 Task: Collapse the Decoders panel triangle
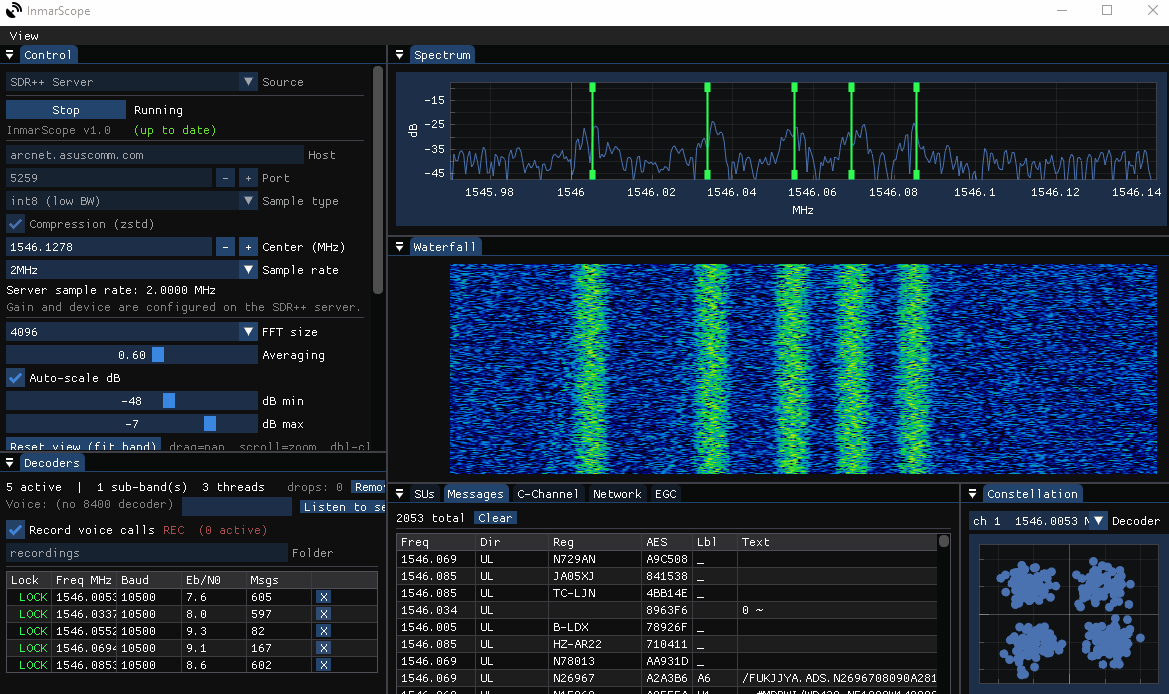tap(10, 463)
